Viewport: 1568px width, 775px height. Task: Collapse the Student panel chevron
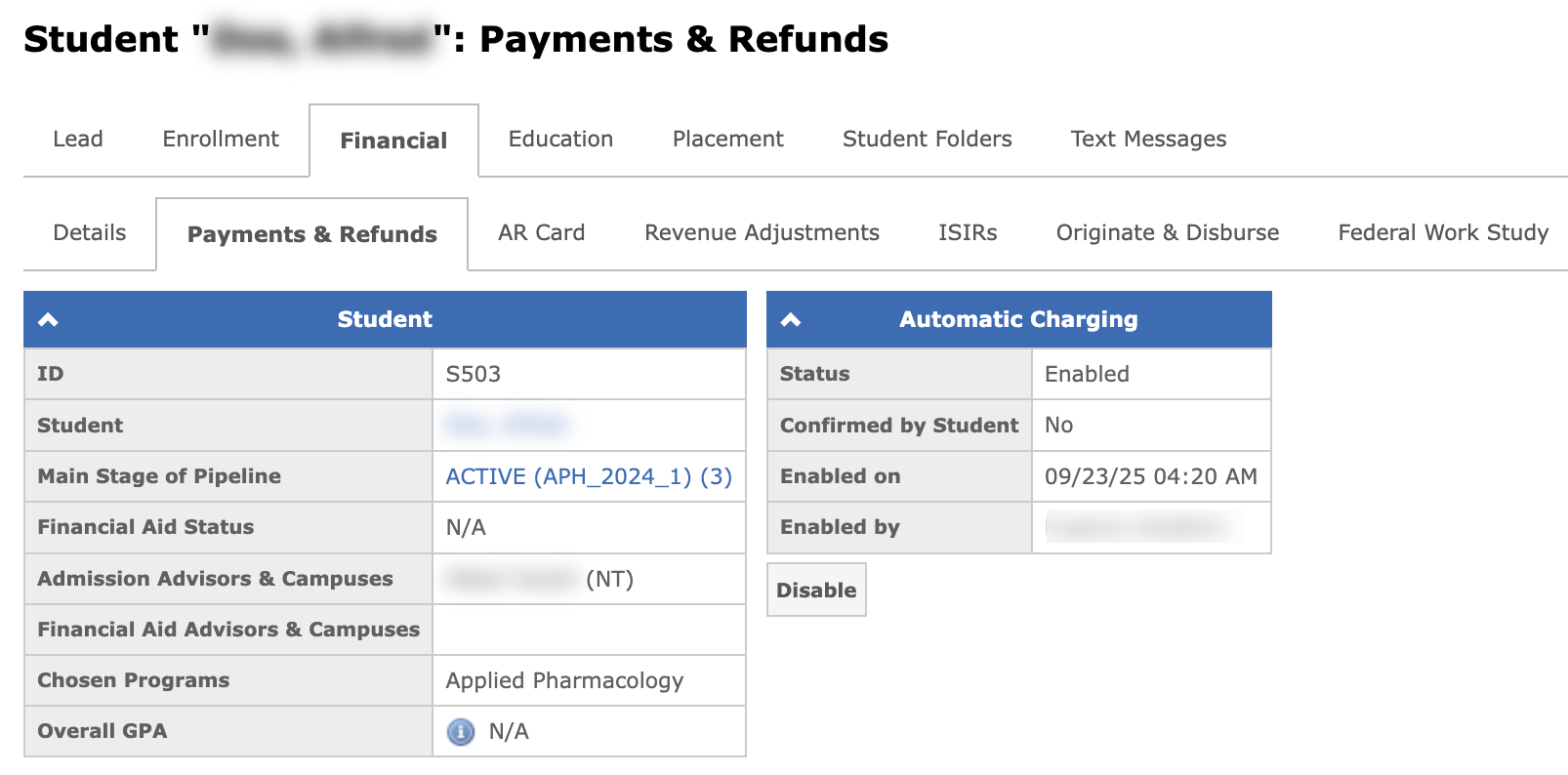point(48,319)
